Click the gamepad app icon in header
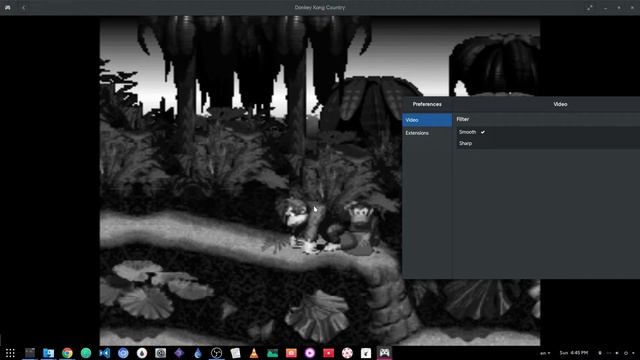Image resolution: width=640 pixels, height=360 pixels. [8, 7]
